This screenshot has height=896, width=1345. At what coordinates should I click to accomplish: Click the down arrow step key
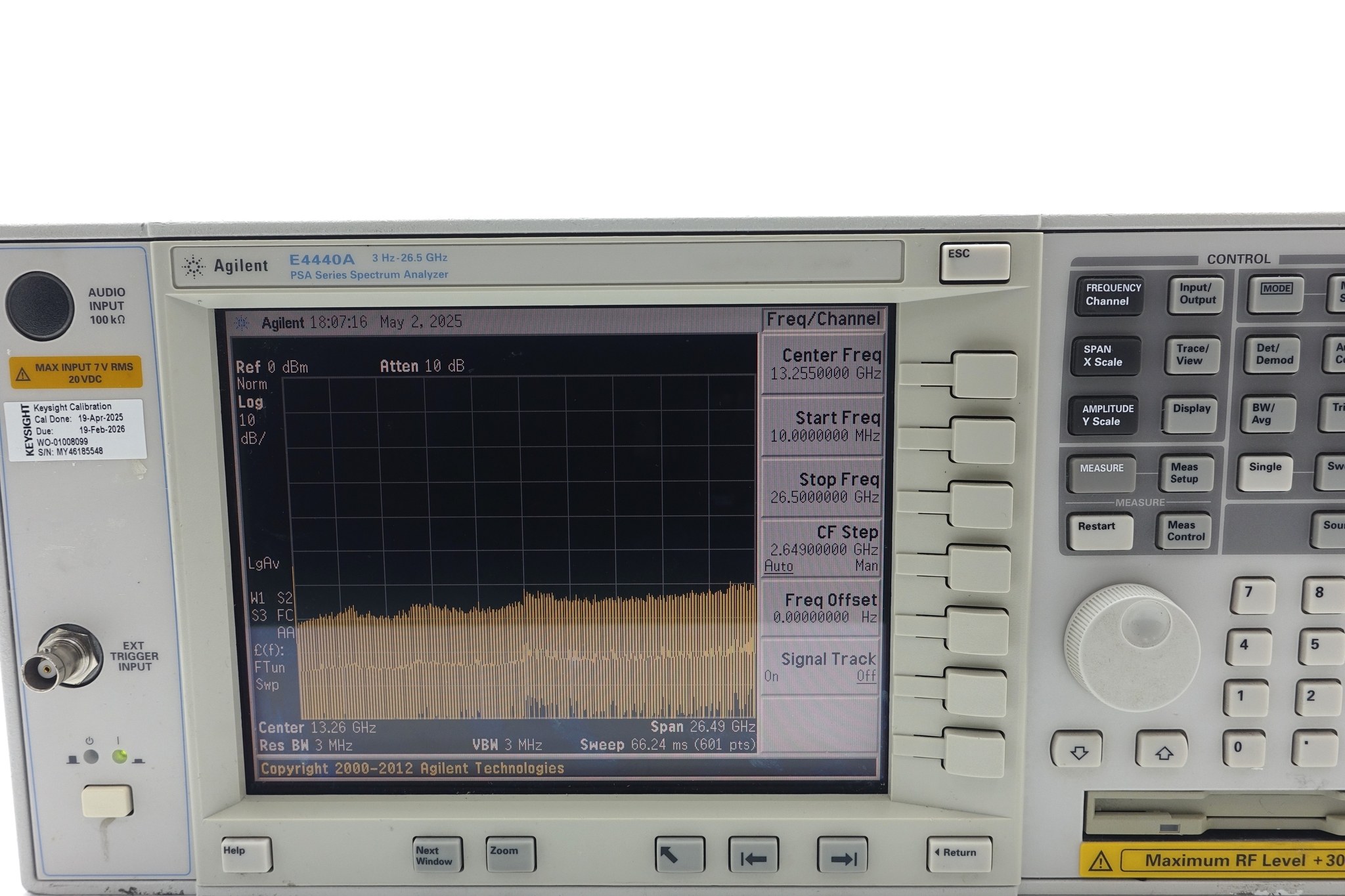(1077, 748)
